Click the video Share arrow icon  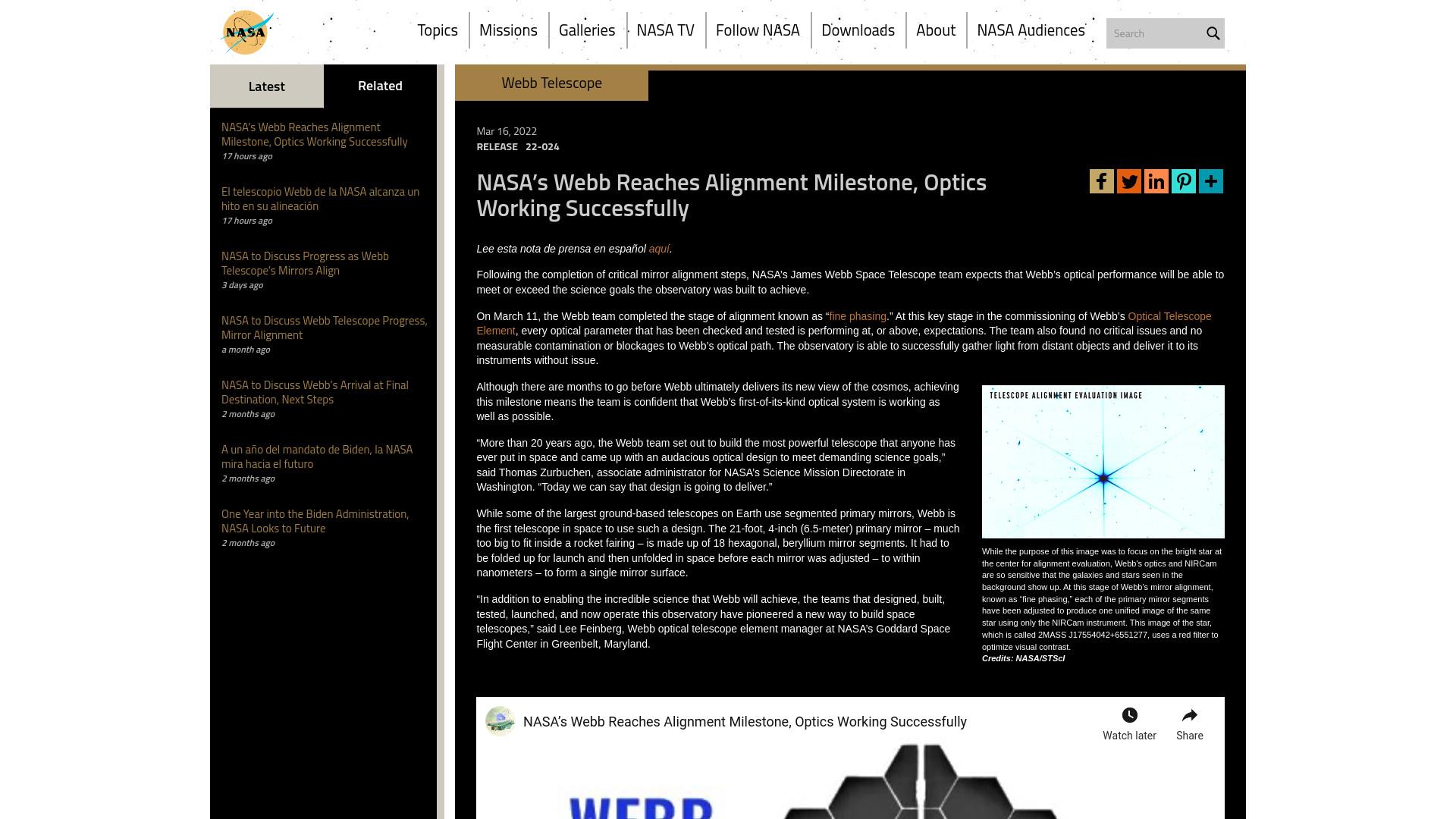pyautogui.click(x=1190, y=715)
